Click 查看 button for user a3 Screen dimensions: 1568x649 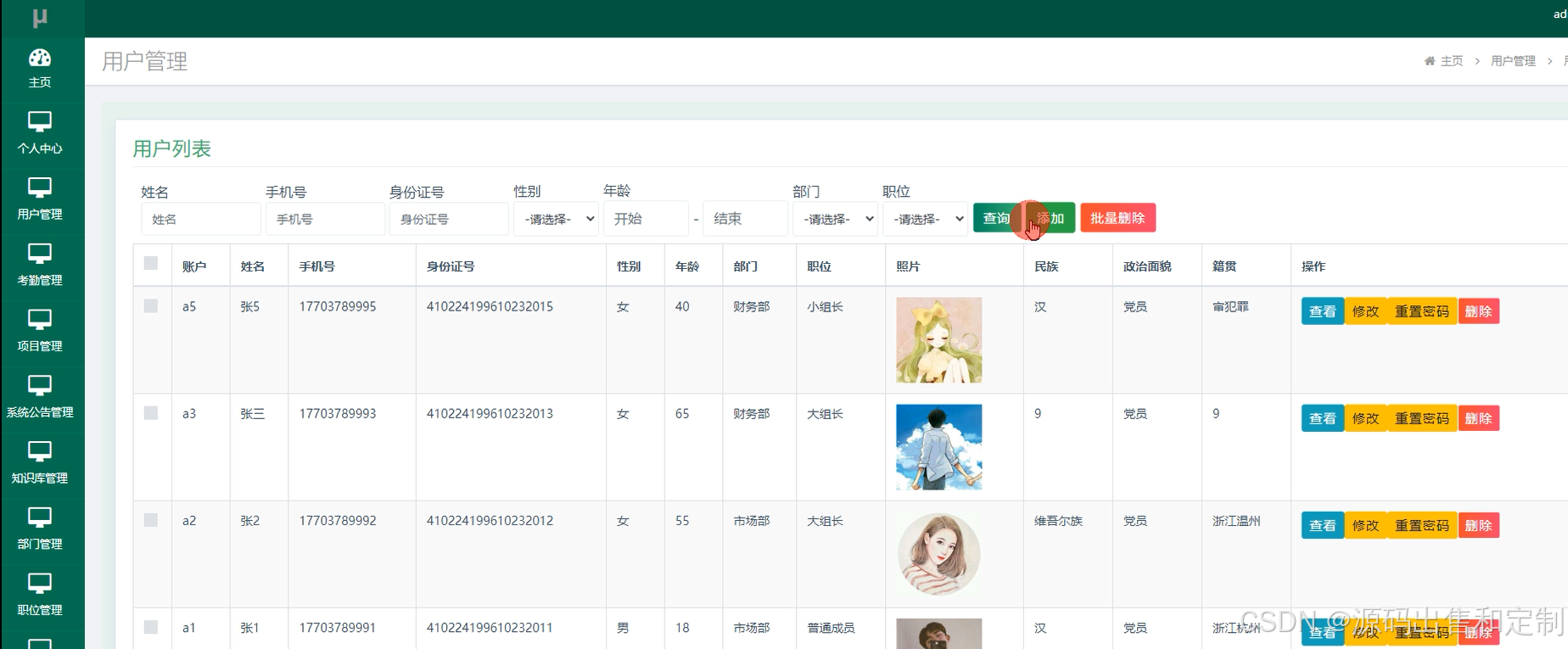pyautogui.click(x=1323, y=418)
